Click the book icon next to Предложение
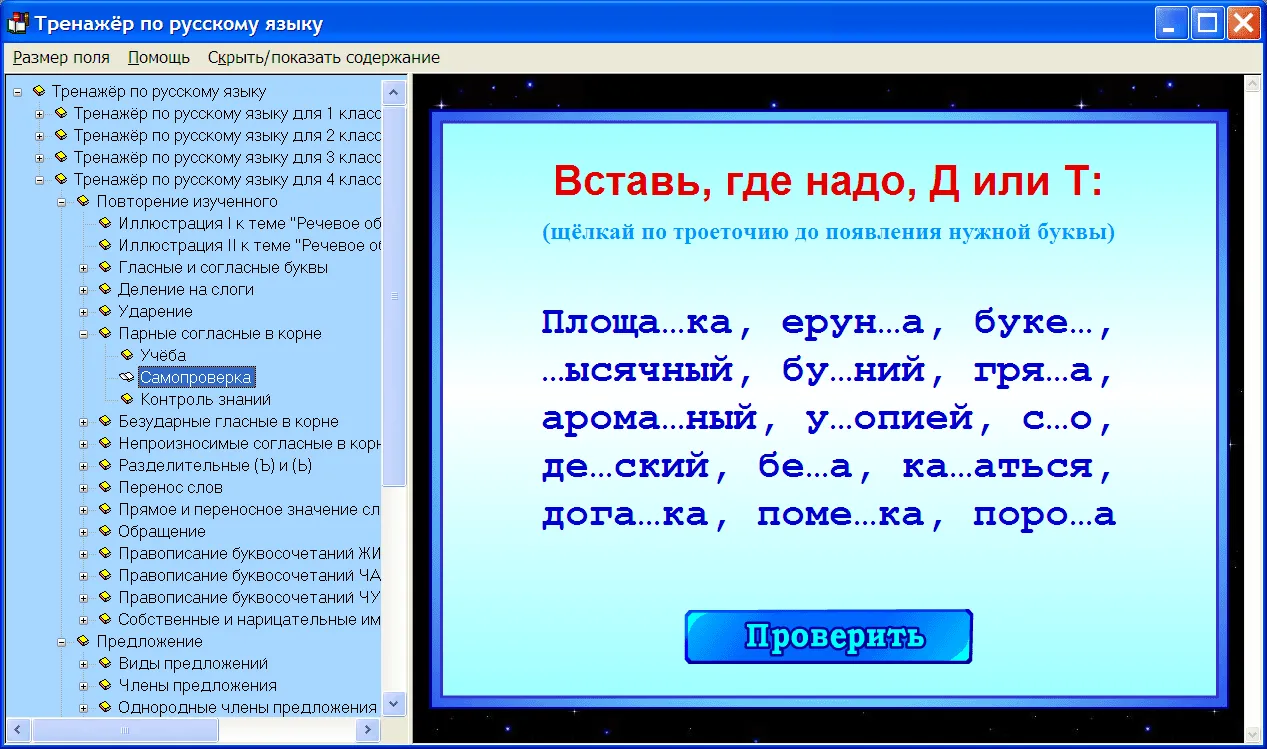The image size is (1267, 749). click(x=83, y=641)
